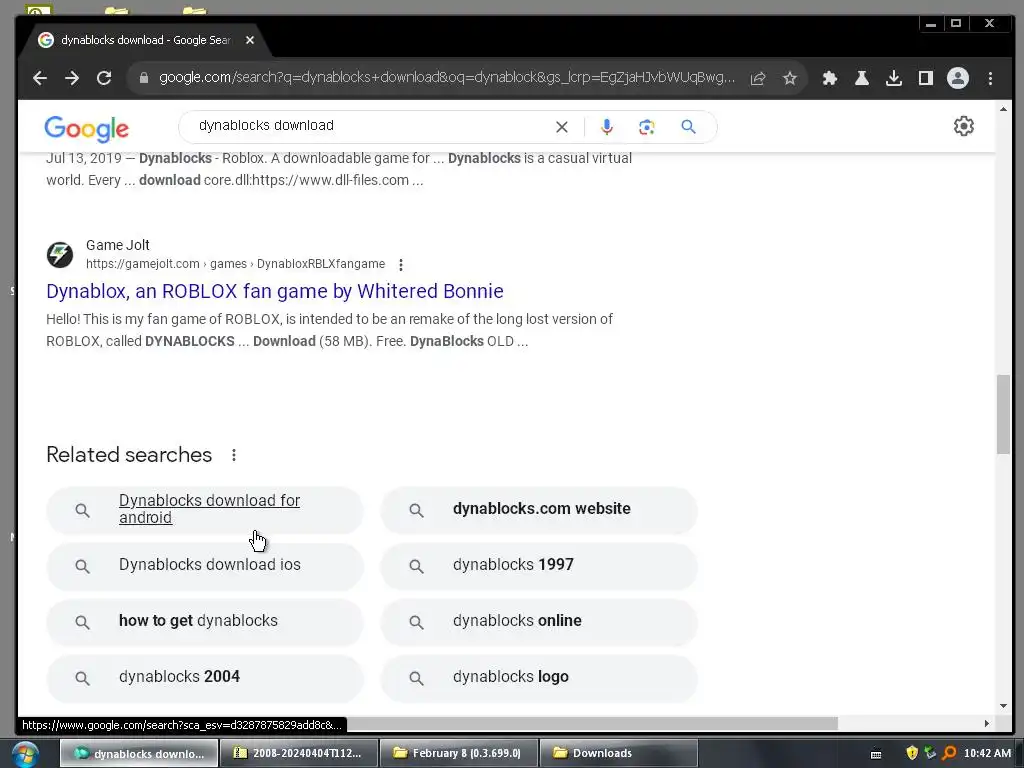Open the Windows Start orb
Image resolution: width=1024 pixels, height=768 pixels.
click(25, 754)
